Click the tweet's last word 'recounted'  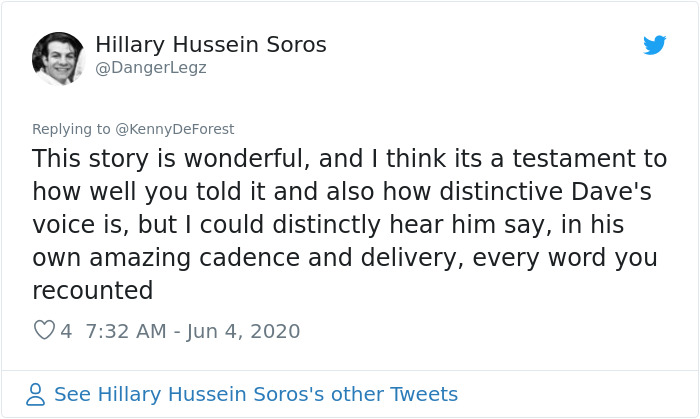pos(93,290)
